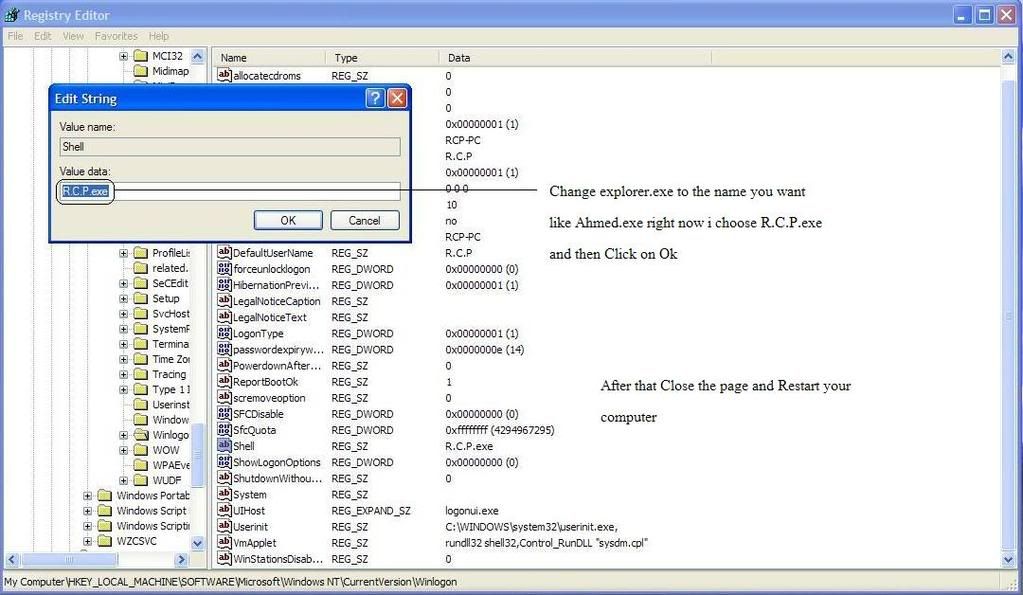This screenshot has height=595, width=1023.
Task: Click the ReportBootOk string icon
Action: point(224,382)
